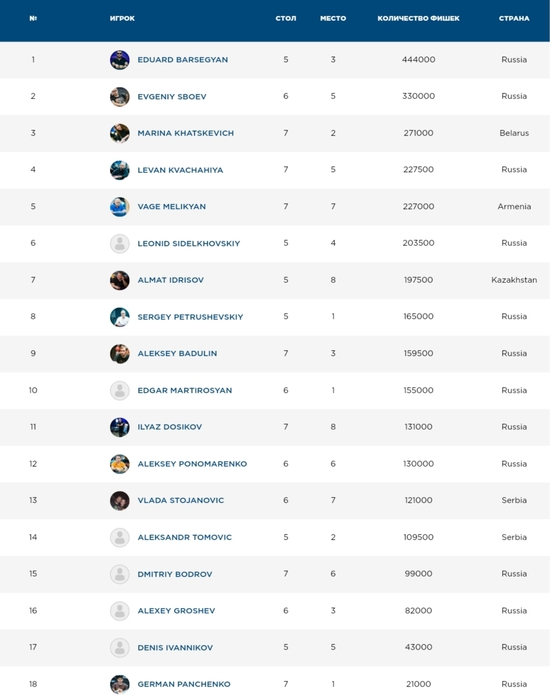Sort by the Количество фишек column header

coord(418,18)
